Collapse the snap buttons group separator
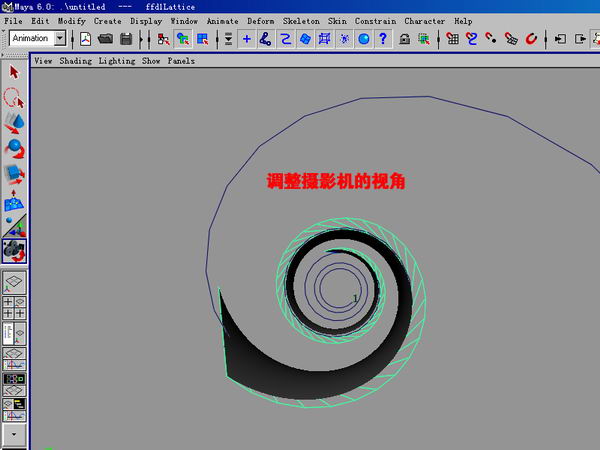 (x=439, y=39)
